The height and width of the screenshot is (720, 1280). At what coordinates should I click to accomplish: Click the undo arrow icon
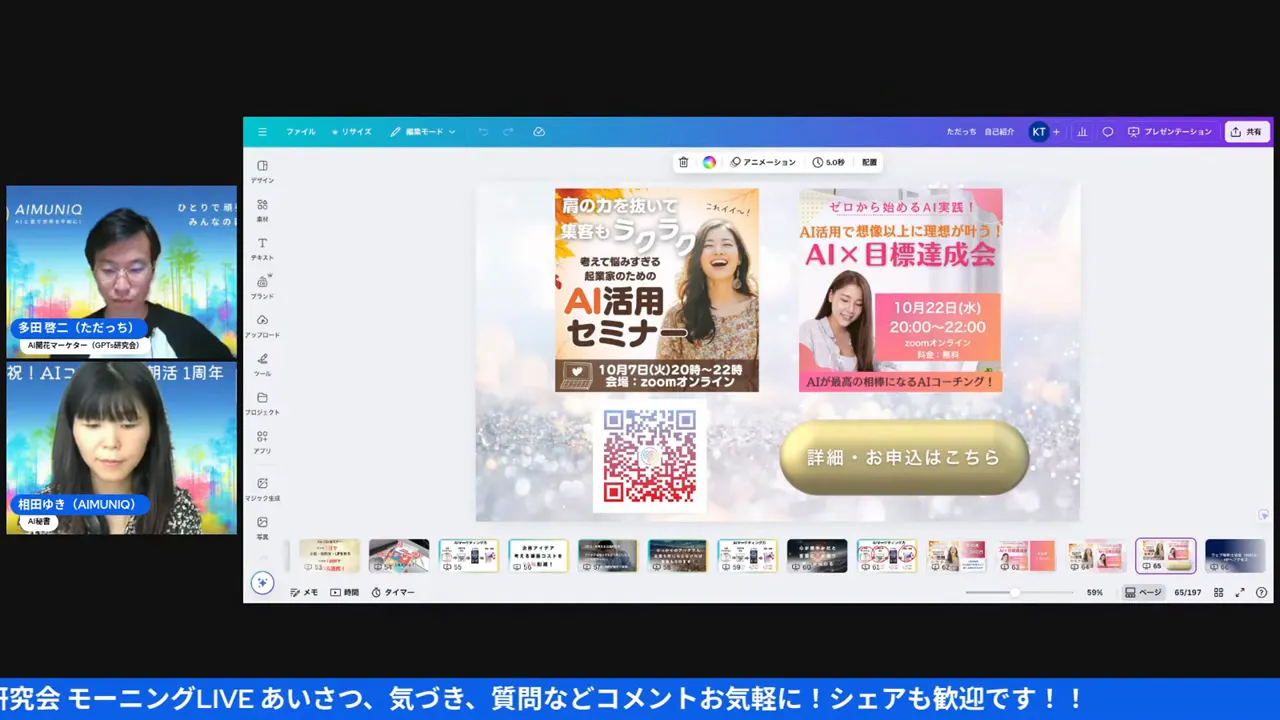point(483,132)
